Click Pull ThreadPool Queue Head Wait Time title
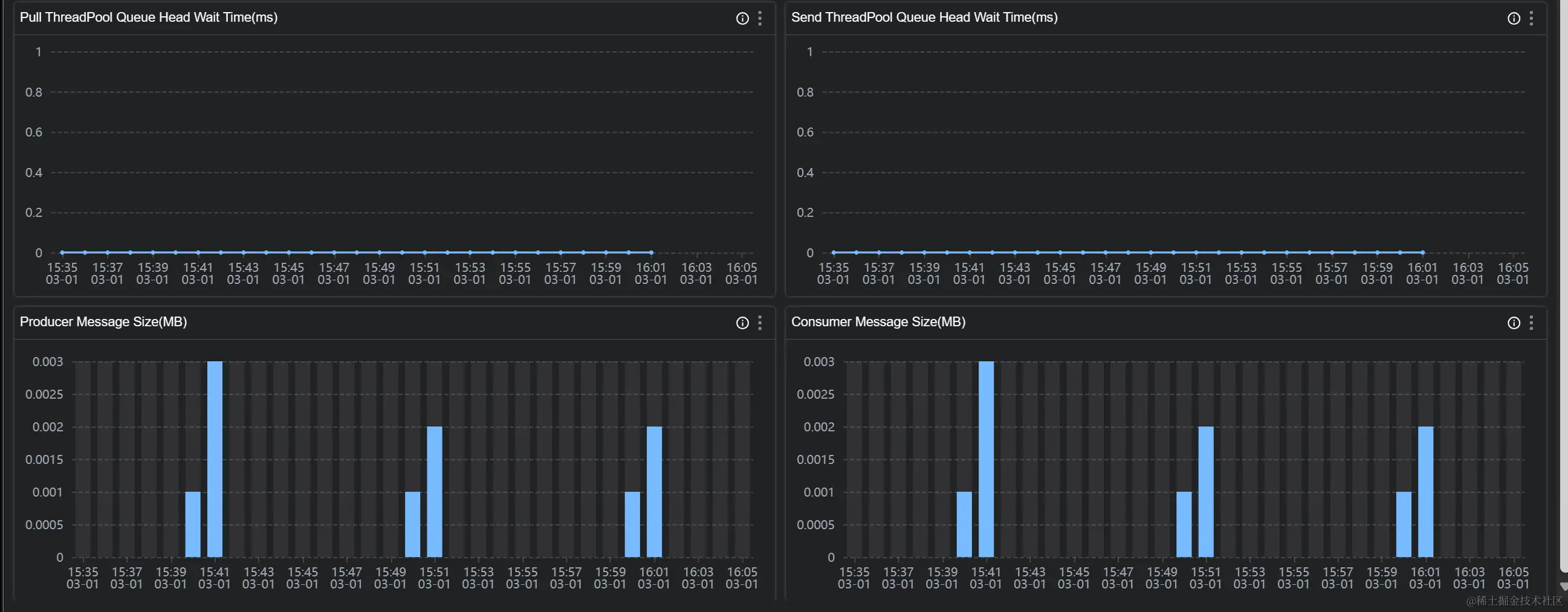 (149, 18)
